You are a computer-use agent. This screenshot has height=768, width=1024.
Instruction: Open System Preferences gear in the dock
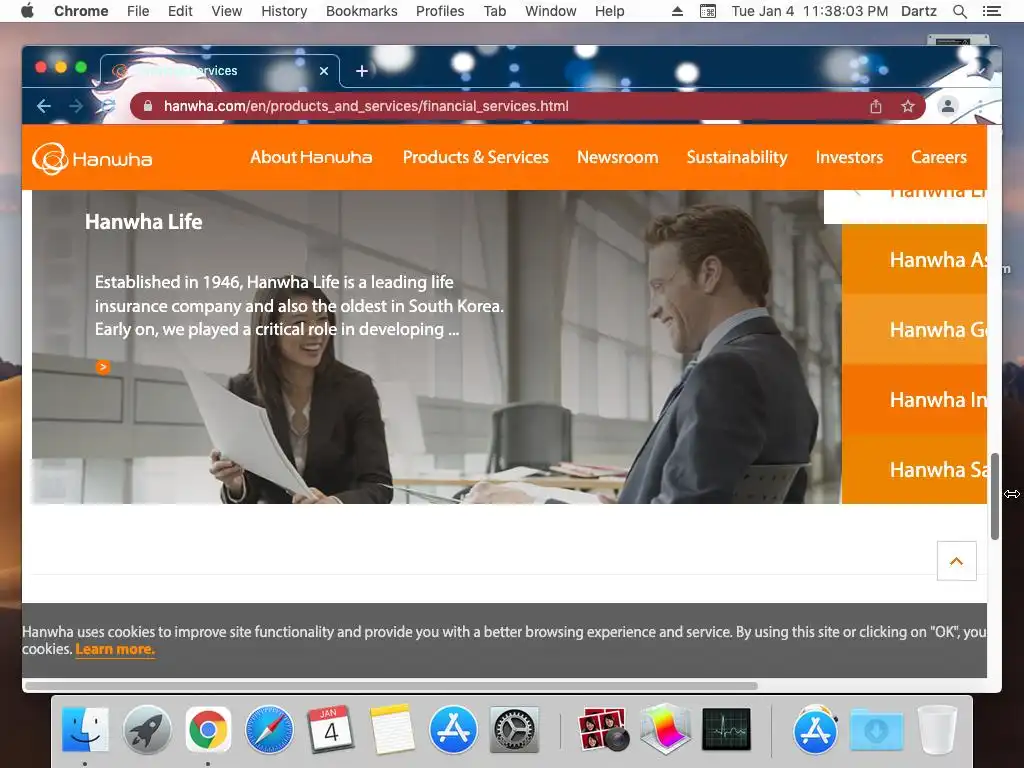click(514, 729)
